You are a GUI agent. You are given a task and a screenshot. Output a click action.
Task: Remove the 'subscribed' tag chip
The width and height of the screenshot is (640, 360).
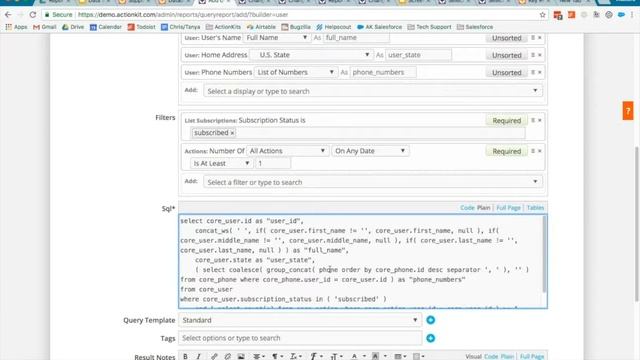[x=232, y=133]
